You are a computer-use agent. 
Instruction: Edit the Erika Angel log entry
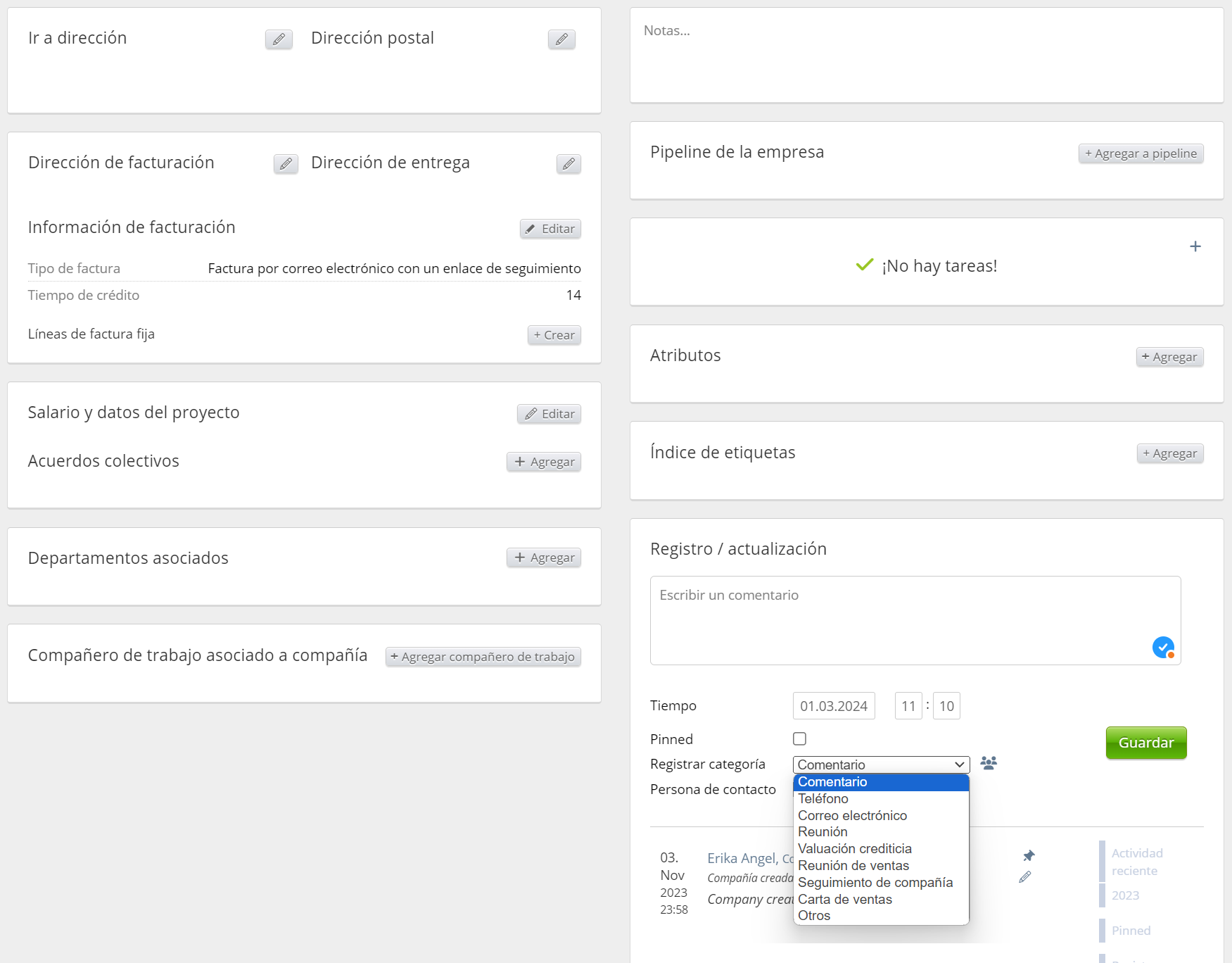(1025, 877)
